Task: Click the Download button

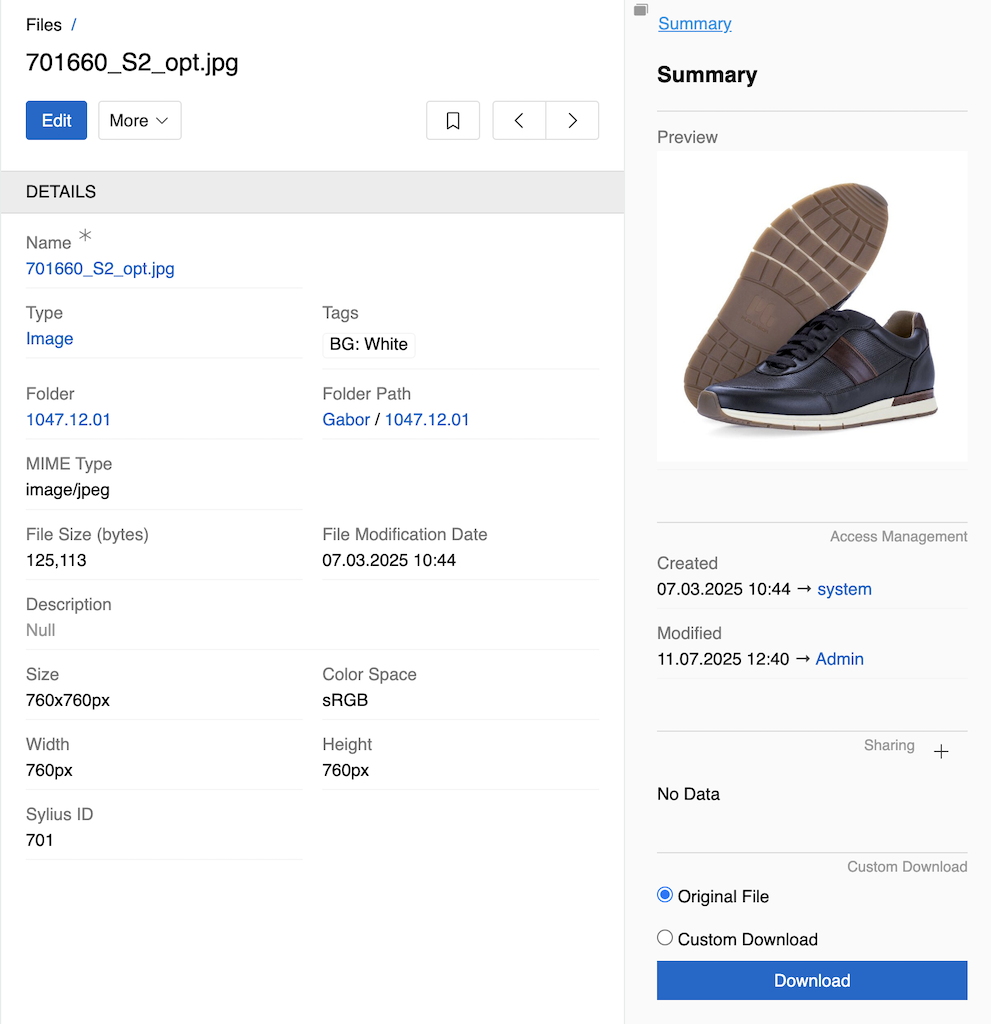Action: (812, 980)
